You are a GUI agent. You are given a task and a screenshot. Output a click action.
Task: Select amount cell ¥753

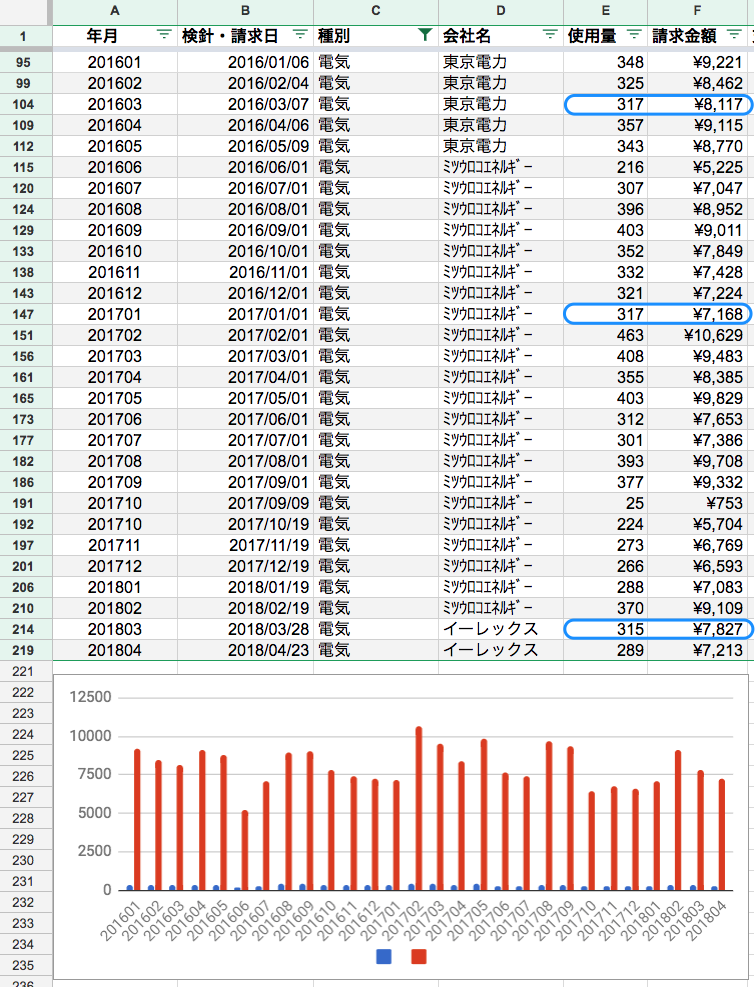tap(697, 503)
